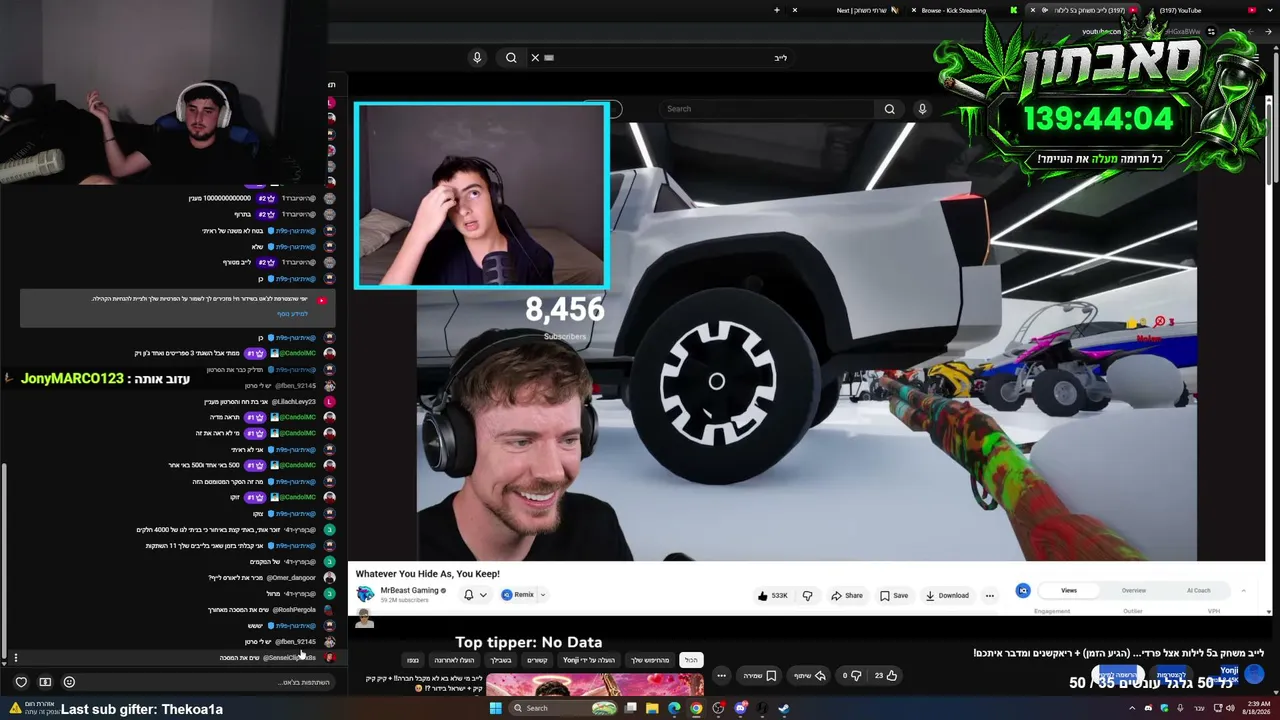Switch to the Browse - Kick Streaming tab
Screen dimensions: 1280x720
(x=953, y=10)
